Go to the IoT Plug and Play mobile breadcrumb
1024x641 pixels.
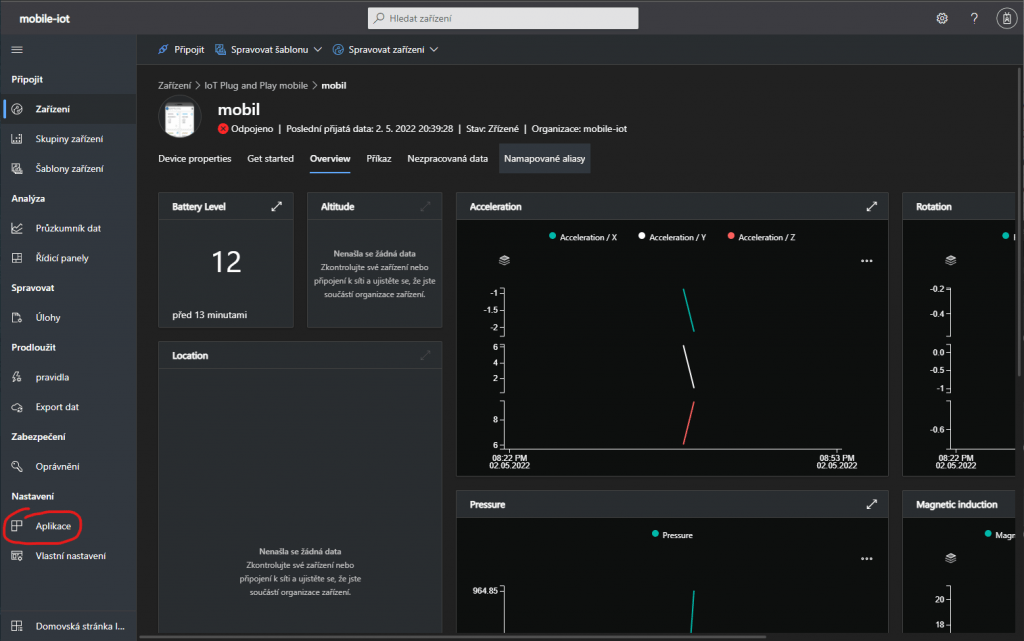(256, 85)
